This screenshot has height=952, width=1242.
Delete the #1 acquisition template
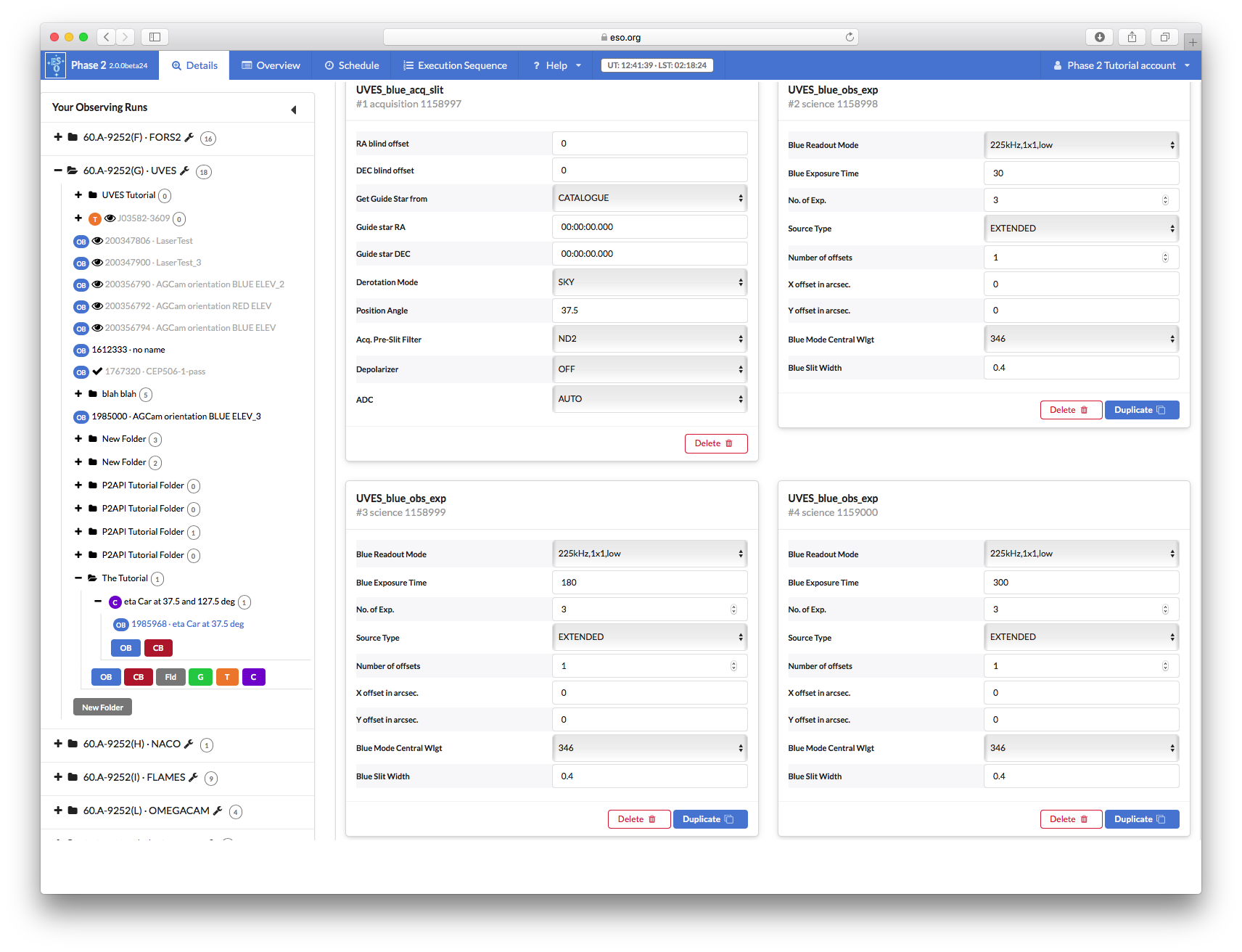(x=716, y=443)
